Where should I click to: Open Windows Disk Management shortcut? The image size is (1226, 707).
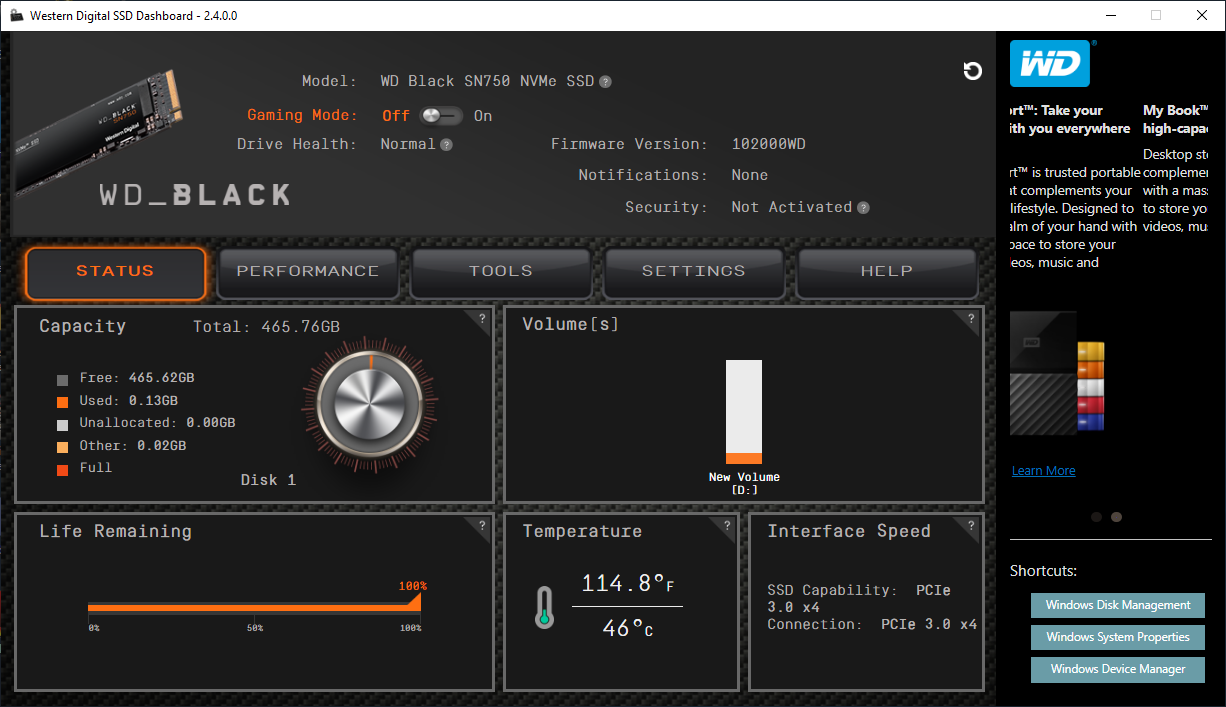click(x=1118, y=605)
